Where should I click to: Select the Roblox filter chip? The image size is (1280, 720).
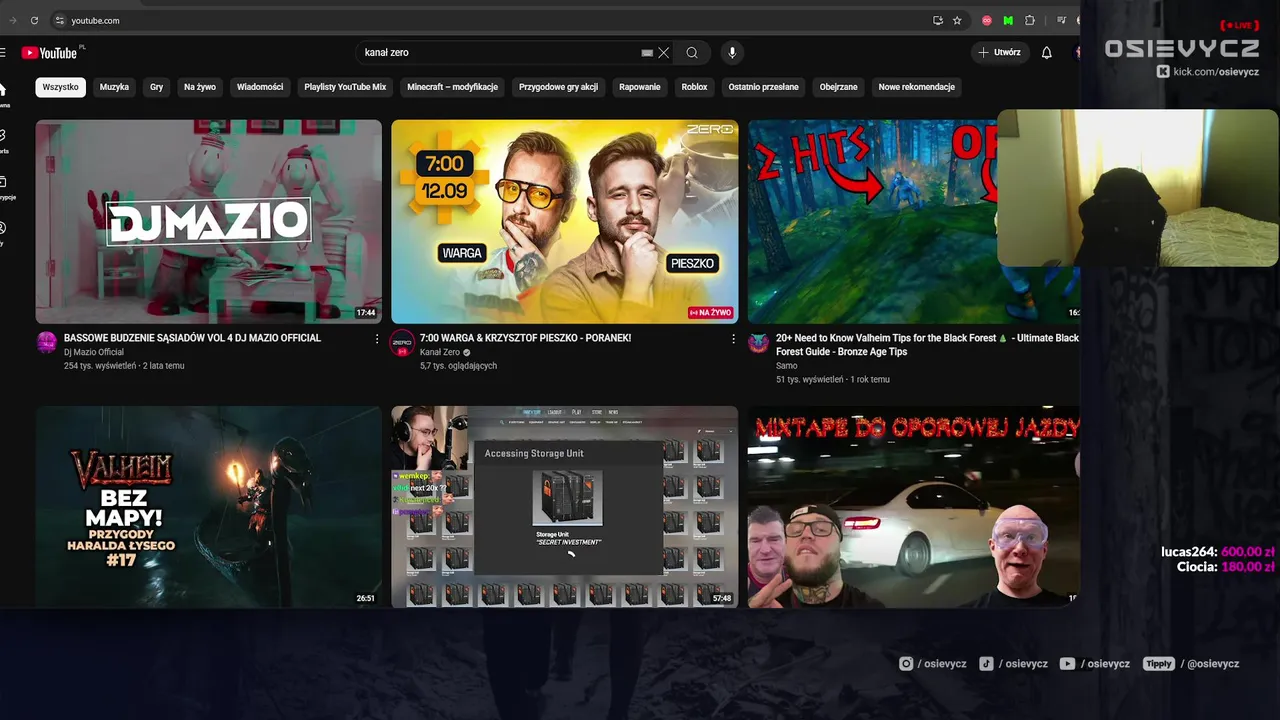(694, 87)
